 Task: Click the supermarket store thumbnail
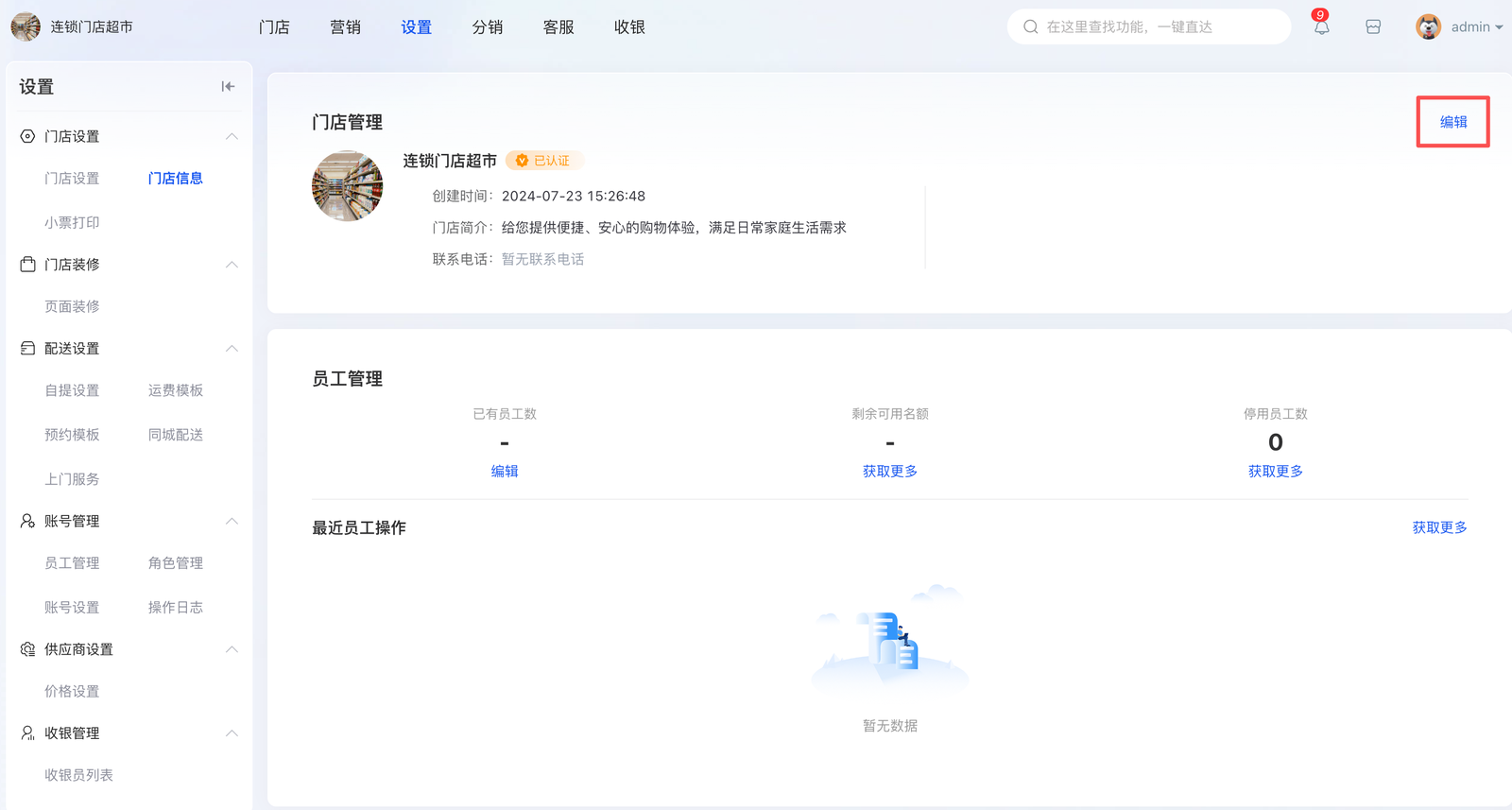(x=348, y=186)
